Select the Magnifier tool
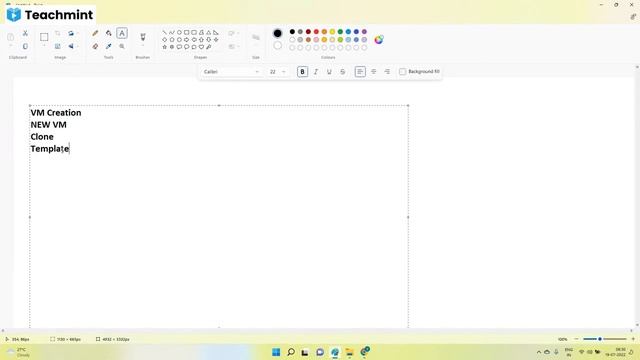Image resolution: width=640 pixels, height=360 pixels. point(122,47)
